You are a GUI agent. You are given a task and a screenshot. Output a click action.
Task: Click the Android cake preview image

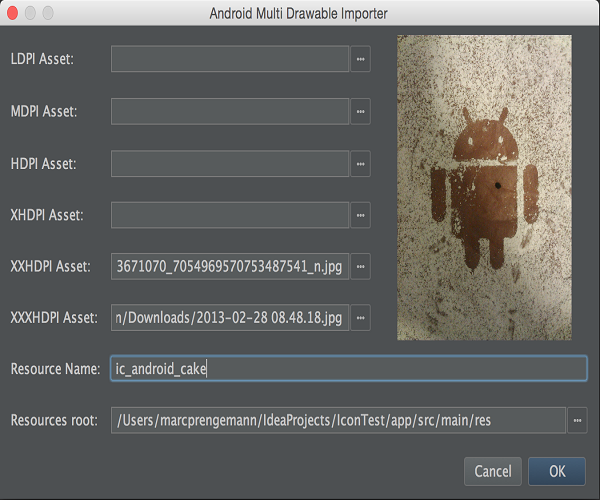(484, 187)
